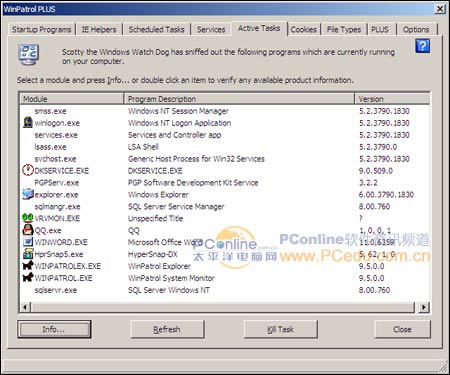Sort by the Module column header
This screenshot has height=375, width=450.
[x=72, y=99]
